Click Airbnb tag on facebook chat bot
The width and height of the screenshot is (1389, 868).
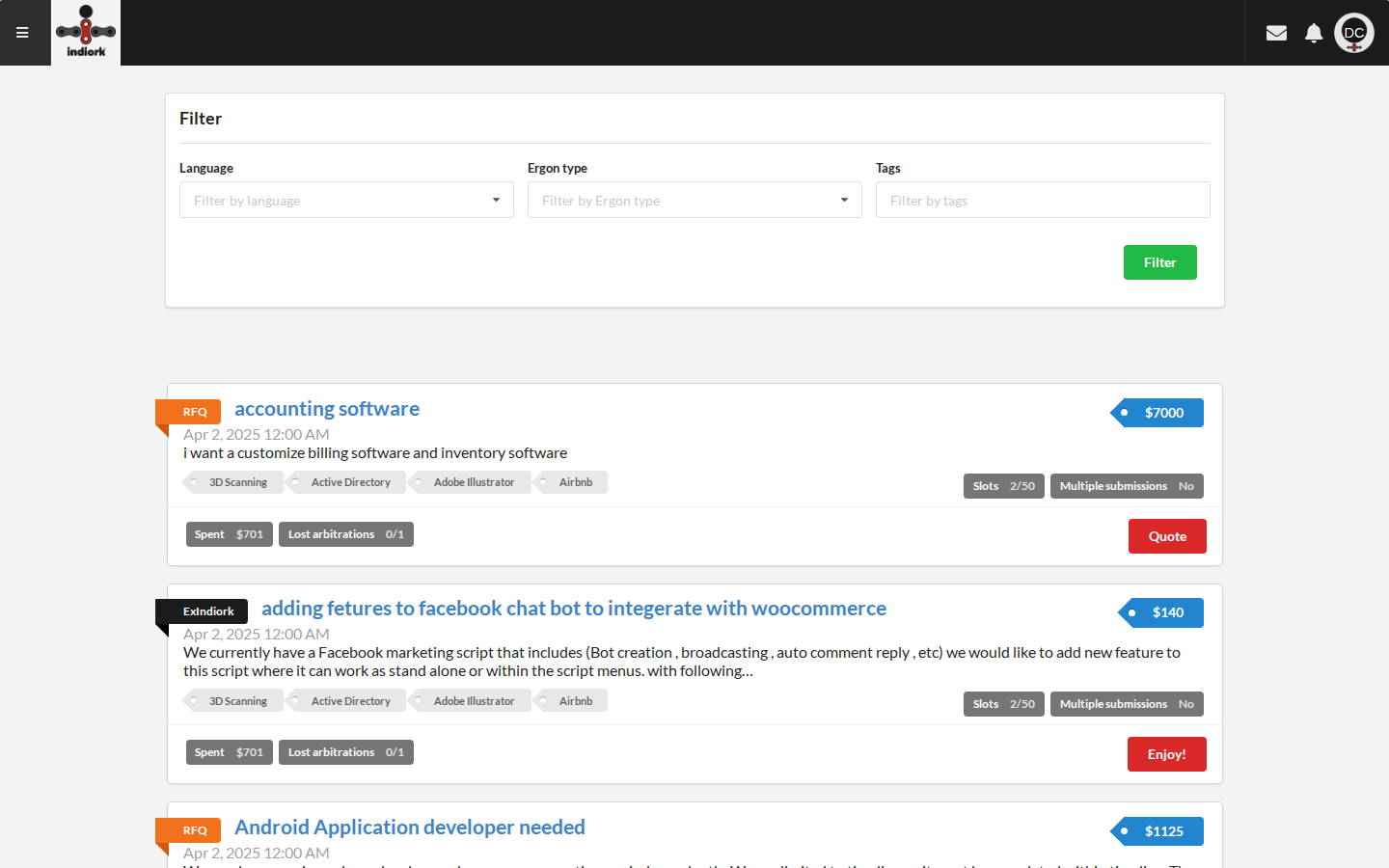coord(571,701)
